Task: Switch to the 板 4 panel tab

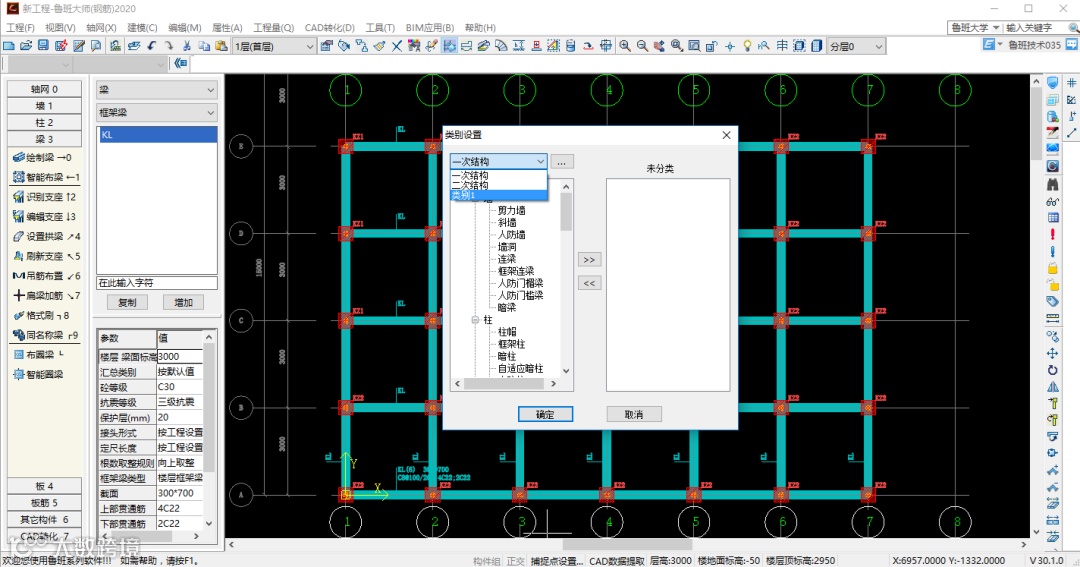Action: [x=44, y=486]
